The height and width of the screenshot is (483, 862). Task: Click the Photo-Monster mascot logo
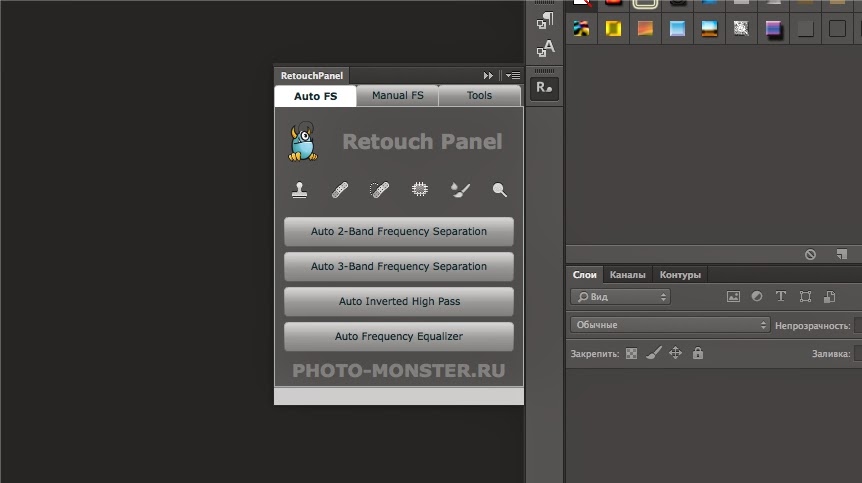pos(303,142)
